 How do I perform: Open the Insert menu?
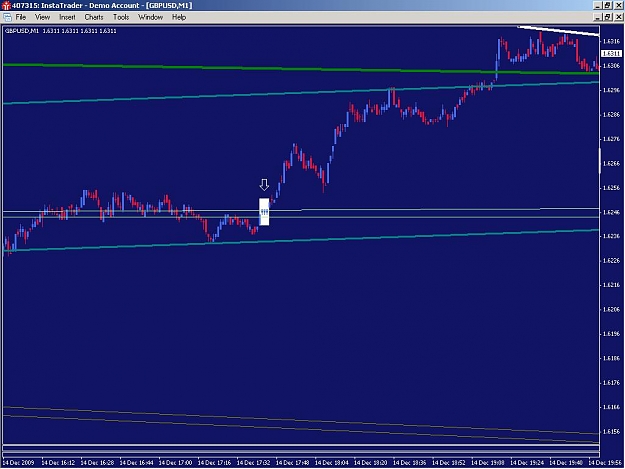(67, 17)
